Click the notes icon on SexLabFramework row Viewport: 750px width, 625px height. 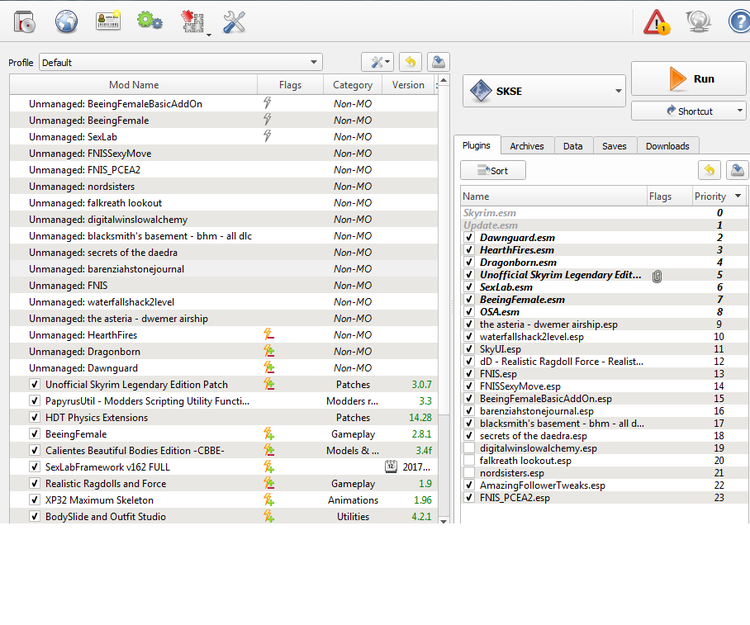point(391,467)
